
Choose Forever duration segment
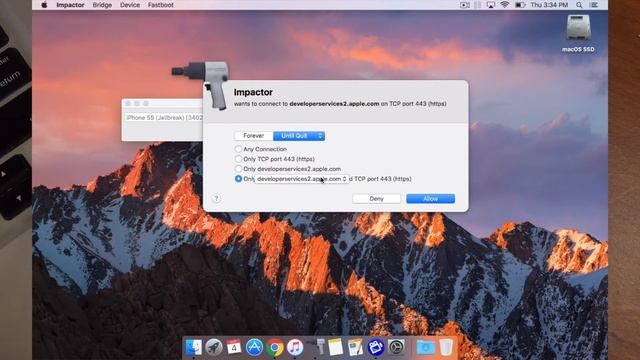click(x=253, y=136)
